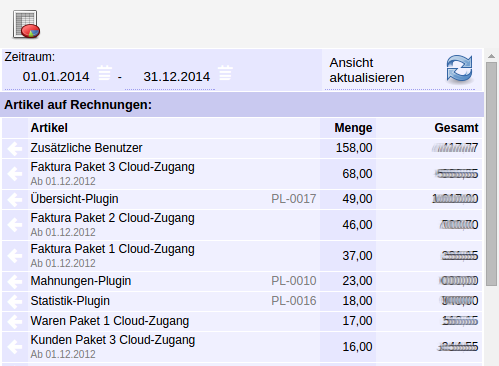Select Faktura Paket 2 Cloud-Zugang row
The width and height of the screenshot is (499, 366).
[x=242, y=225]
